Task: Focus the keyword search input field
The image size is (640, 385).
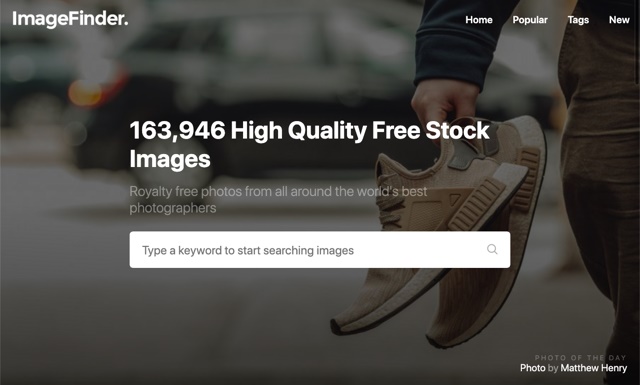Action: (320, 250)
